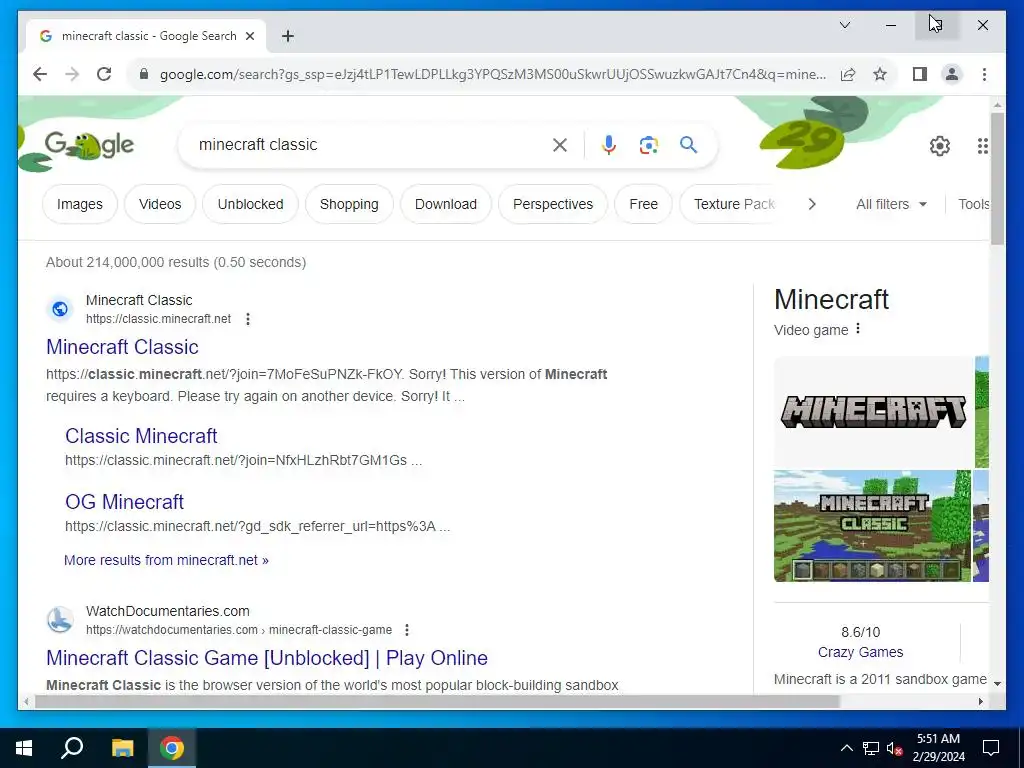Select the Perspectives filter chip
The image size is (1024, 768).
(552, 204)
